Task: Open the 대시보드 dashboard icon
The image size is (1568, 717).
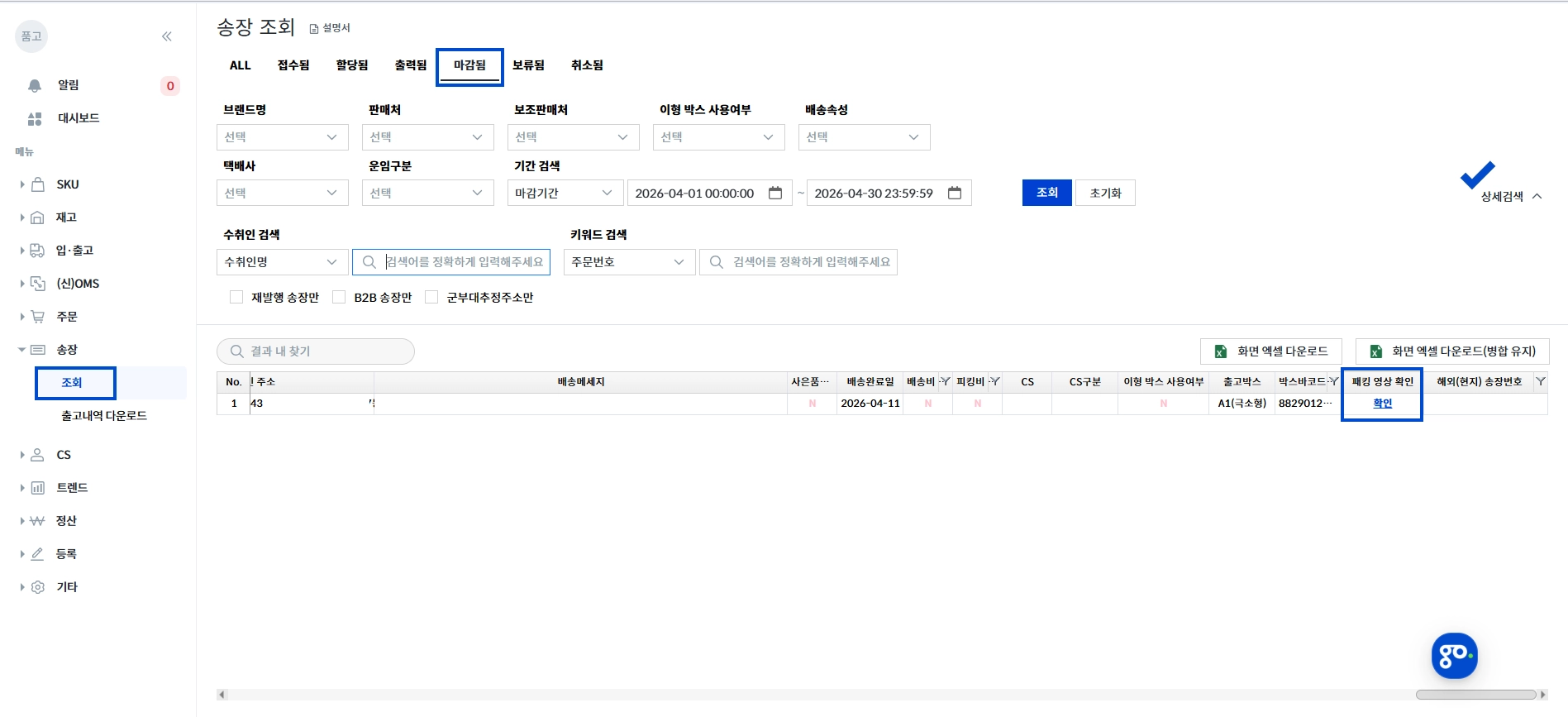Action: (35, 119)
